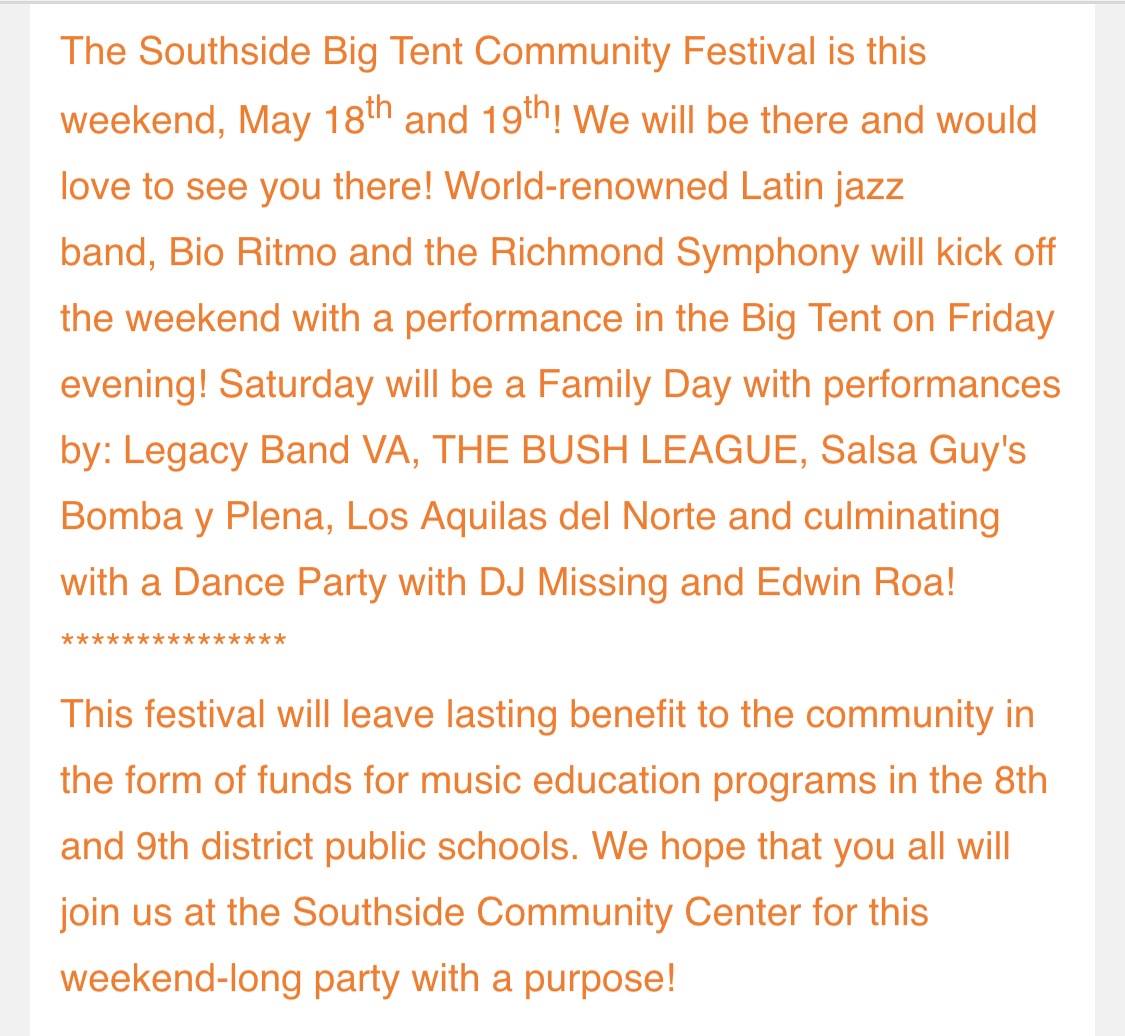Click the words 'Family Day'
Image resolution: width=1125 pixels, height=1036 pixels.
pos(634,385)
